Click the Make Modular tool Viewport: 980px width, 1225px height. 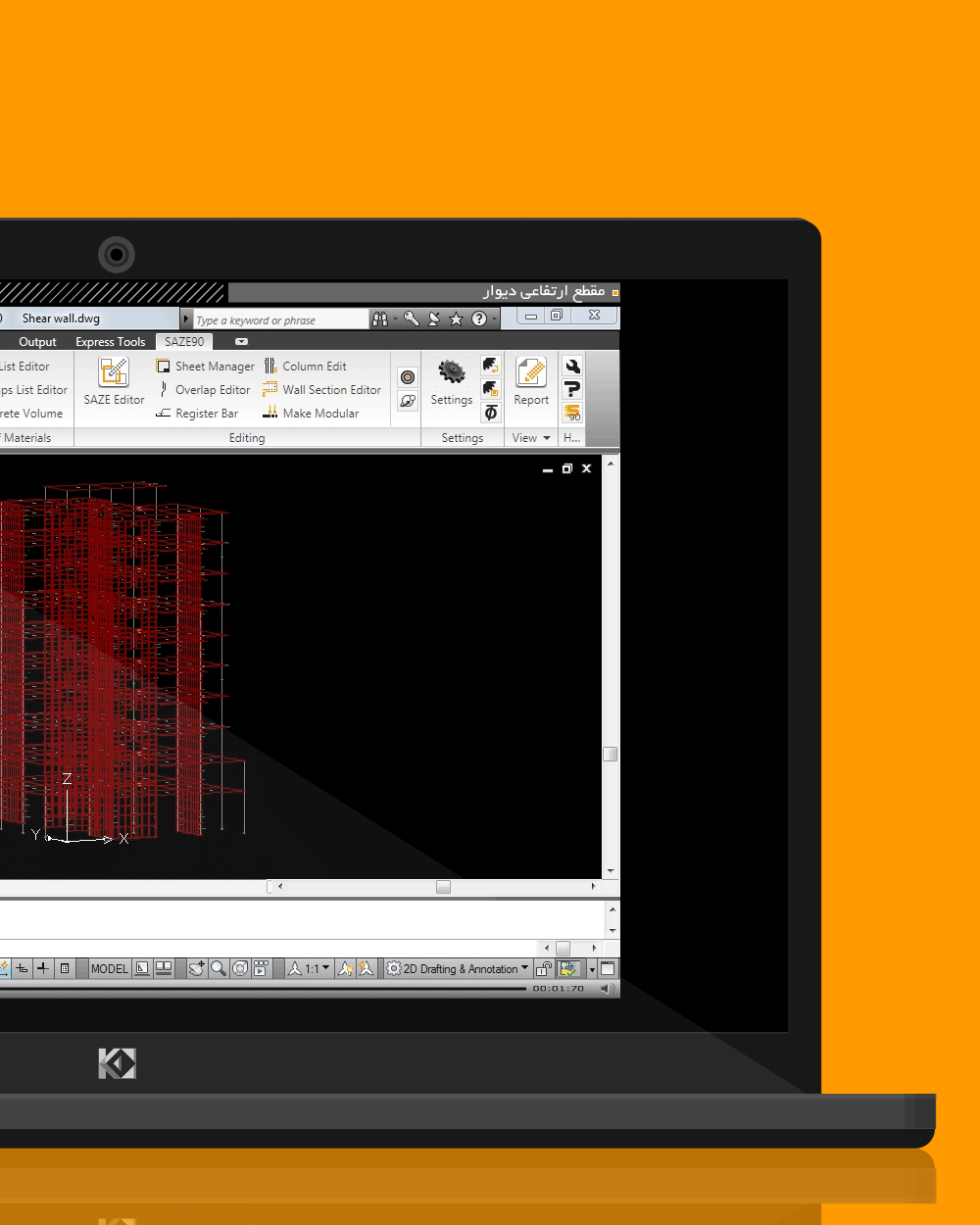click(x=311, y=414)
